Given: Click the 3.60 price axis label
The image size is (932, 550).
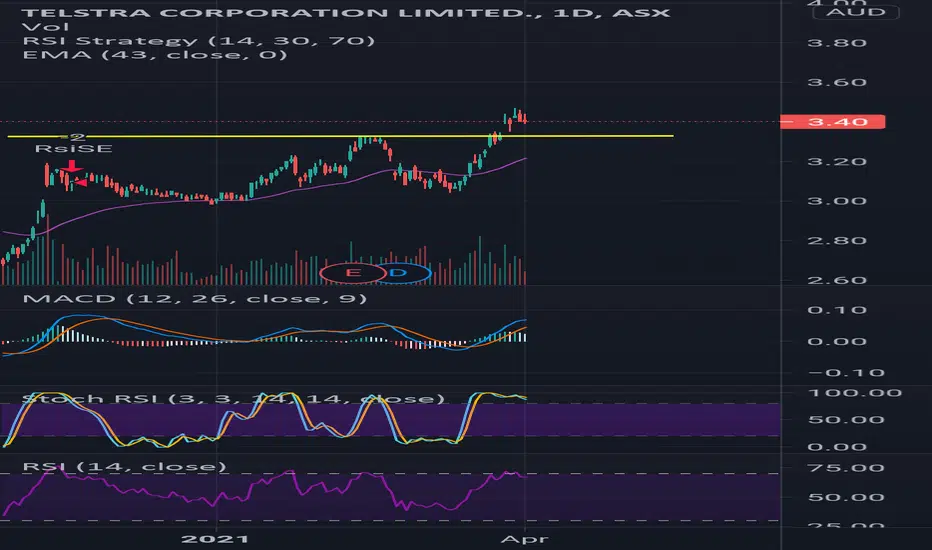Looking at the screenshot, I should [837, 82].
